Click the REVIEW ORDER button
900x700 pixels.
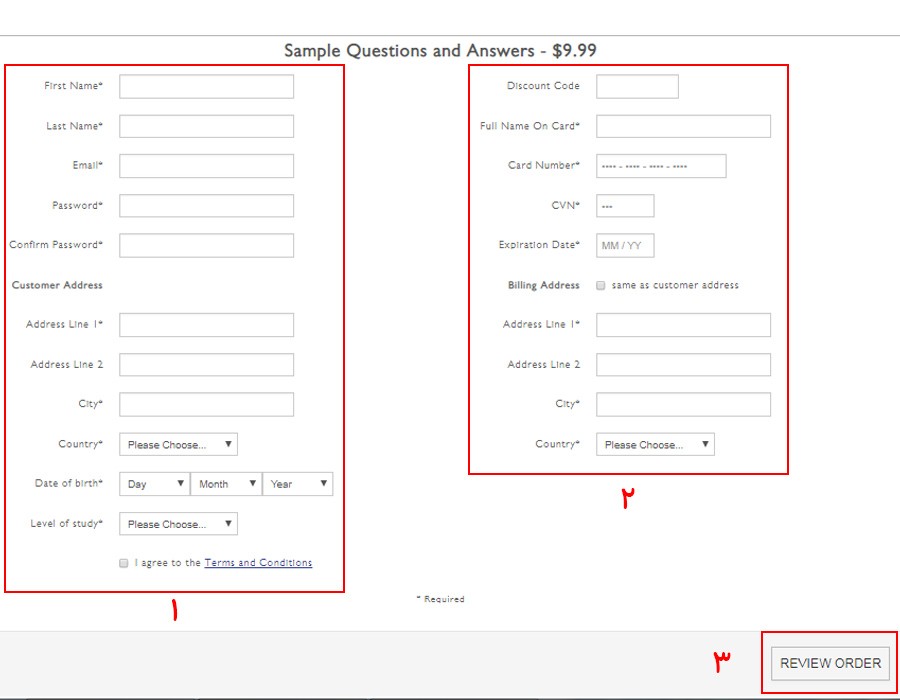(x=830, y=663)
